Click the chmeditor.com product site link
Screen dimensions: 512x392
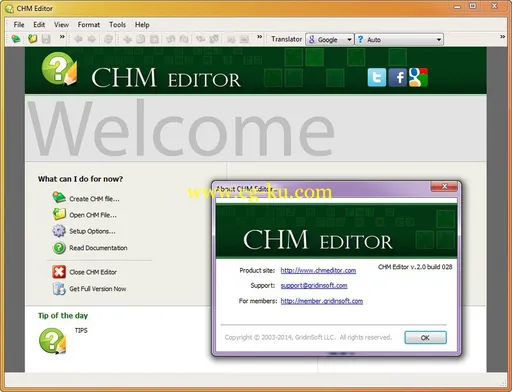coord(318,271)
